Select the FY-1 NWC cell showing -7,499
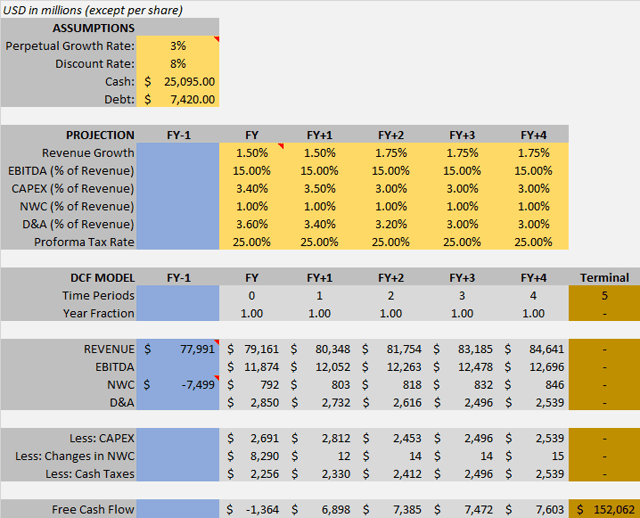The image size is (640, 518). [178, 384]
